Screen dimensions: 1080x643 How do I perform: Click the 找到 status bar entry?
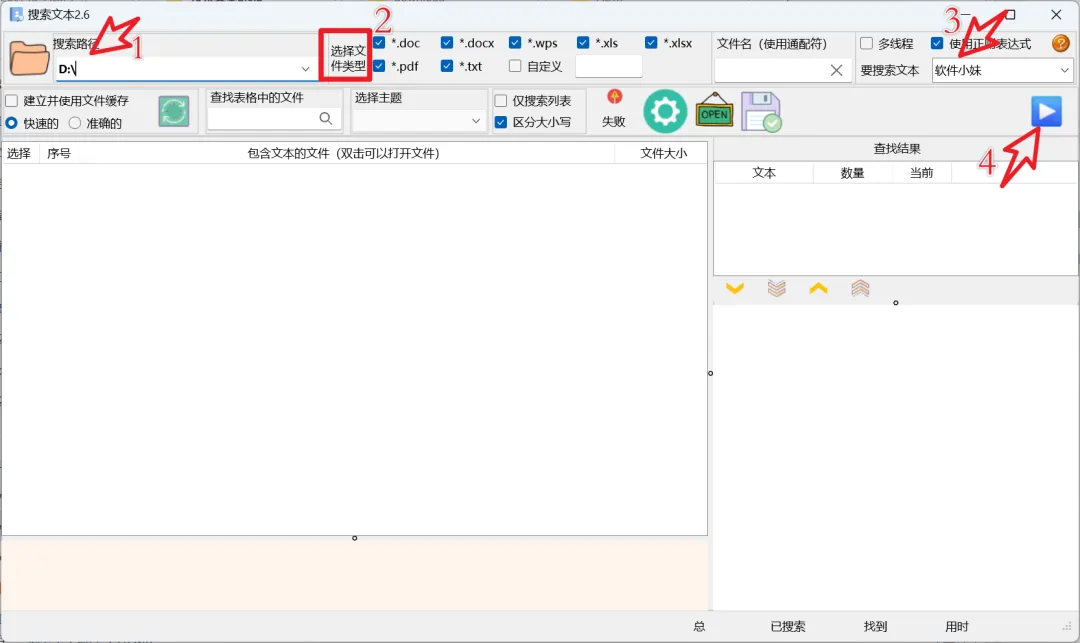875,626
